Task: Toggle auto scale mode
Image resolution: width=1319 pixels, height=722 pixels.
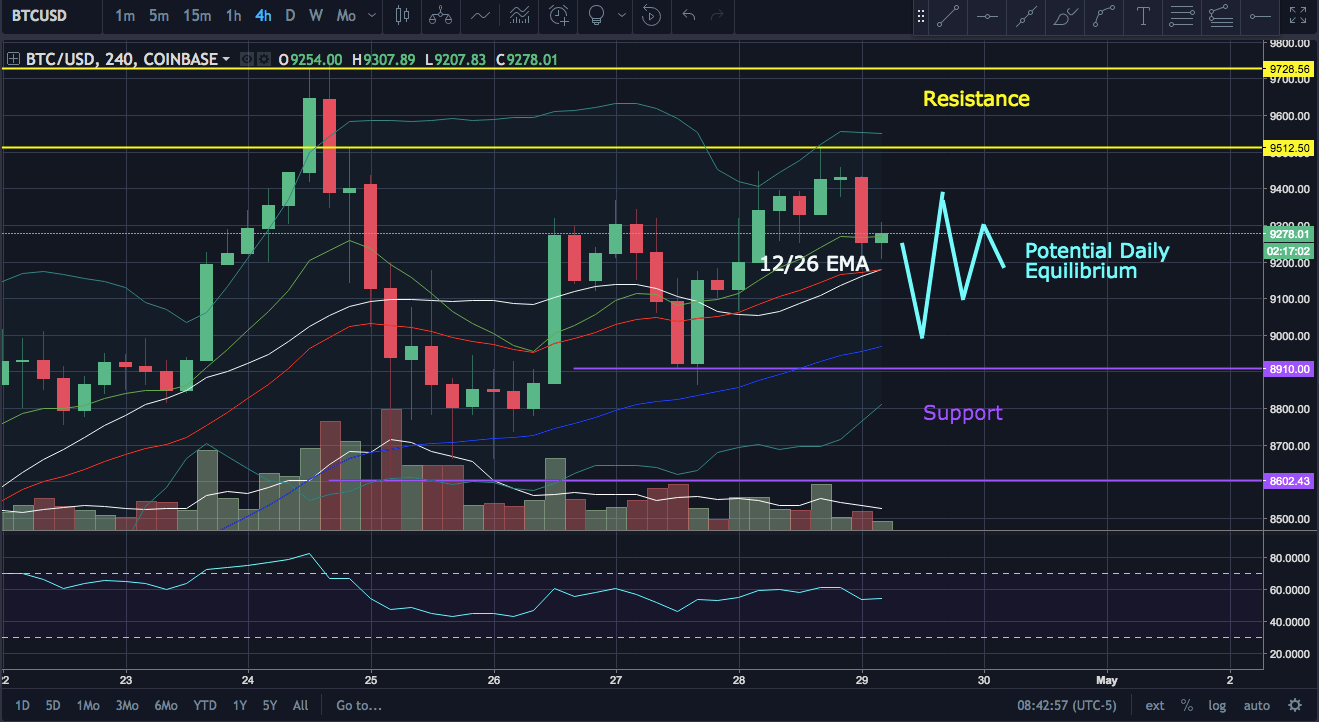Action: [x=1257, y=705]
